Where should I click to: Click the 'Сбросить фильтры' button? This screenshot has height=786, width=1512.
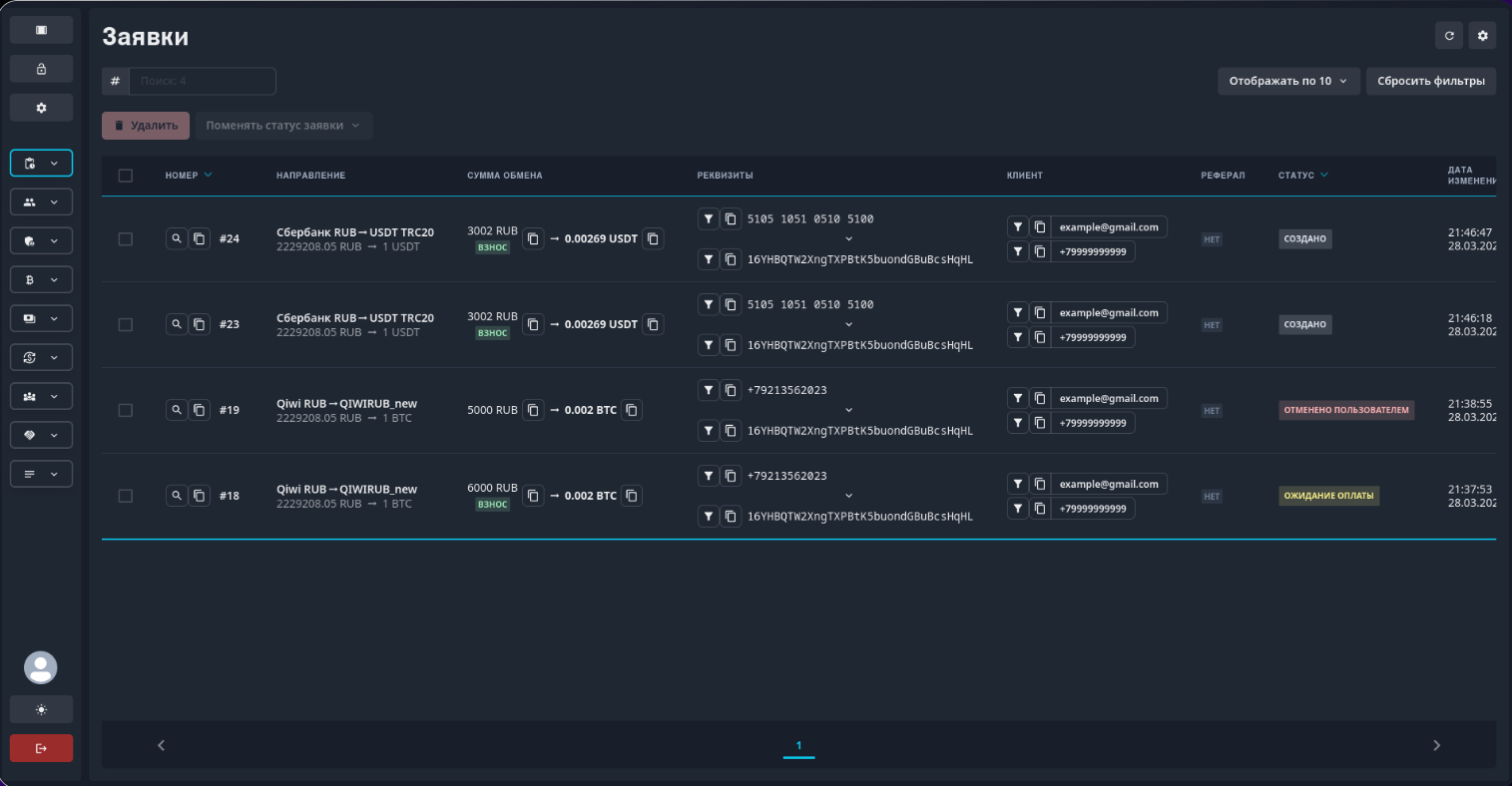1430,81
